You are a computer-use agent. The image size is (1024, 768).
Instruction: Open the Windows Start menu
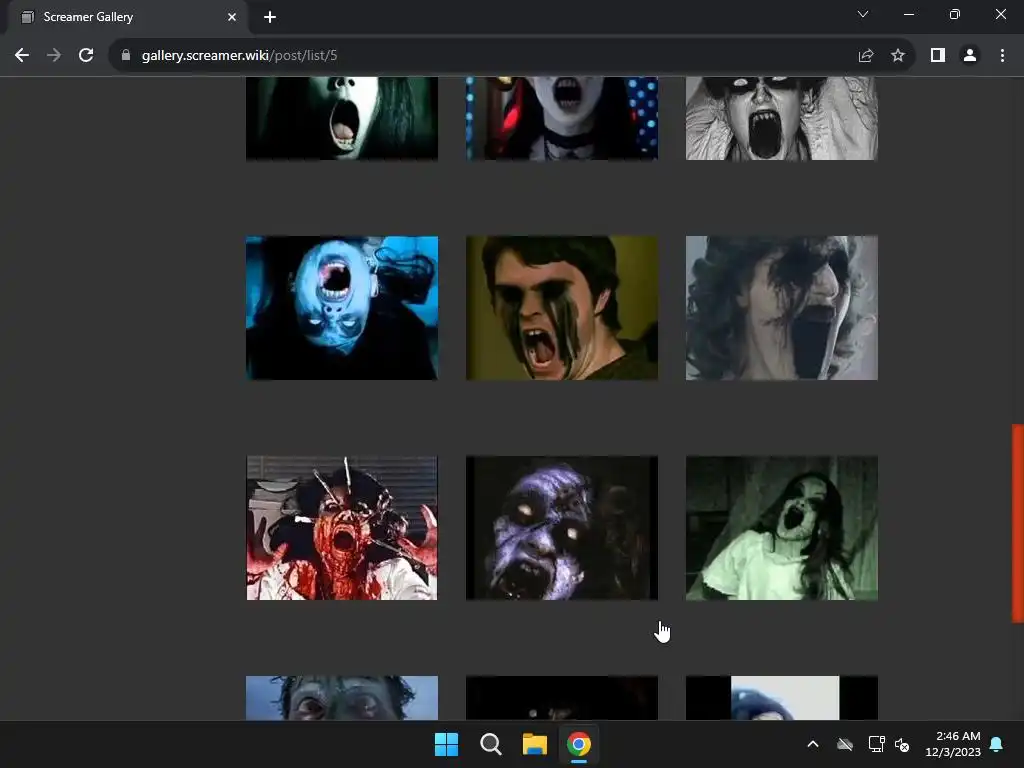point(447,744)
